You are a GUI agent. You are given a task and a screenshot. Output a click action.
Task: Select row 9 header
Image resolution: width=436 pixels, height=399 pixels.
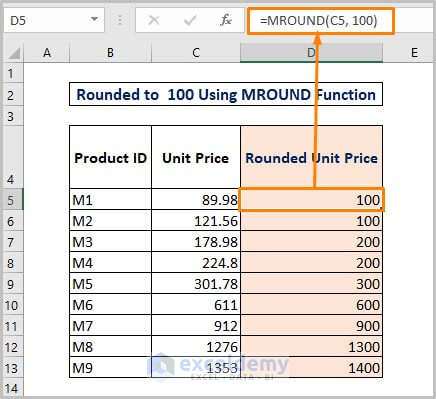[x=13, y=283]
